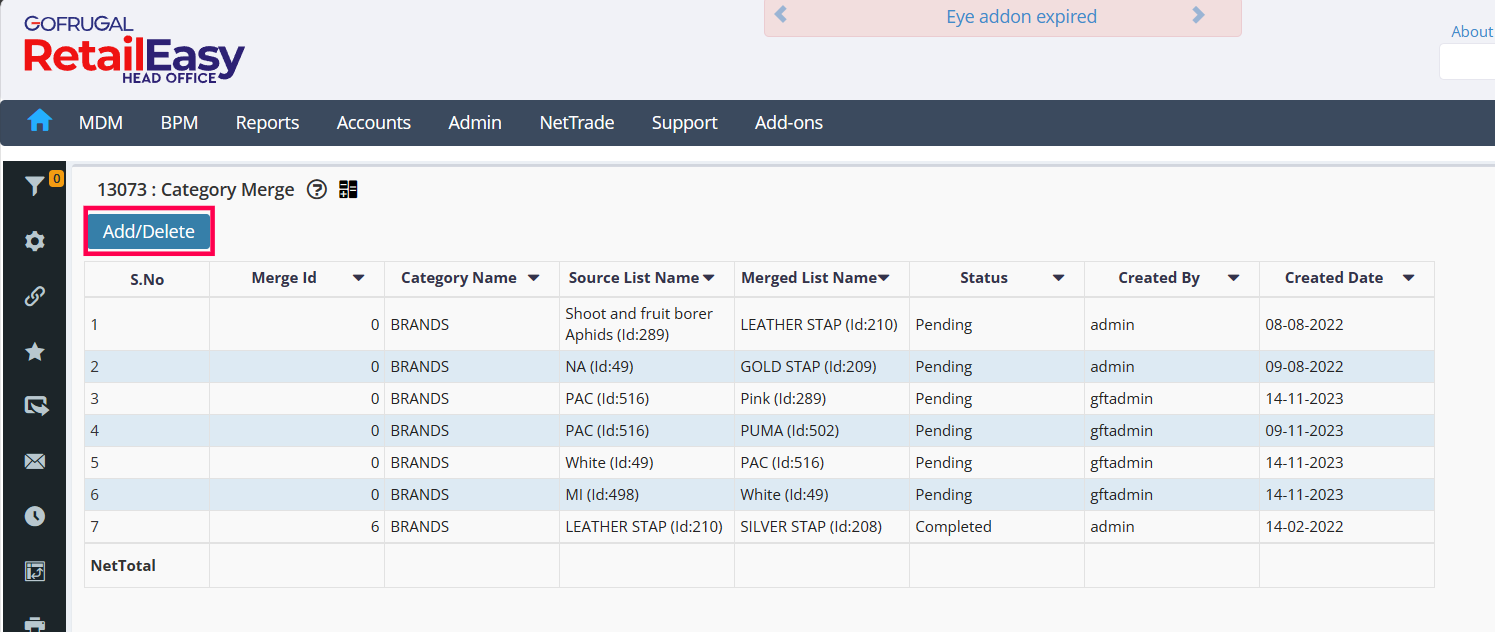Open the Reports menu
The height and width of the screenshot is (632, 1495).
267,122
